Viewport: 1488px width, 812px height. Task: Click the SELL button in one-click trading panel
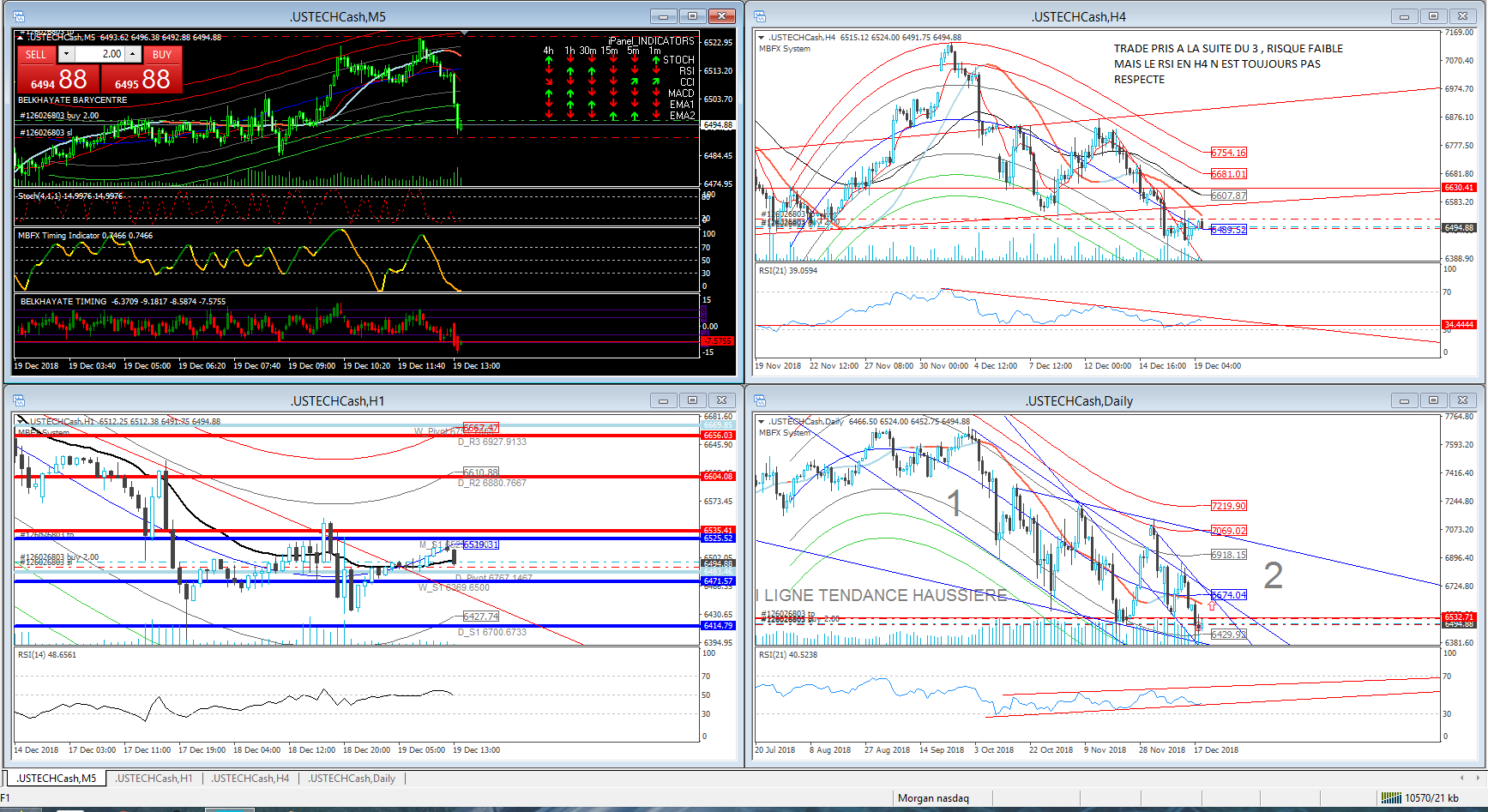(36, 55)
